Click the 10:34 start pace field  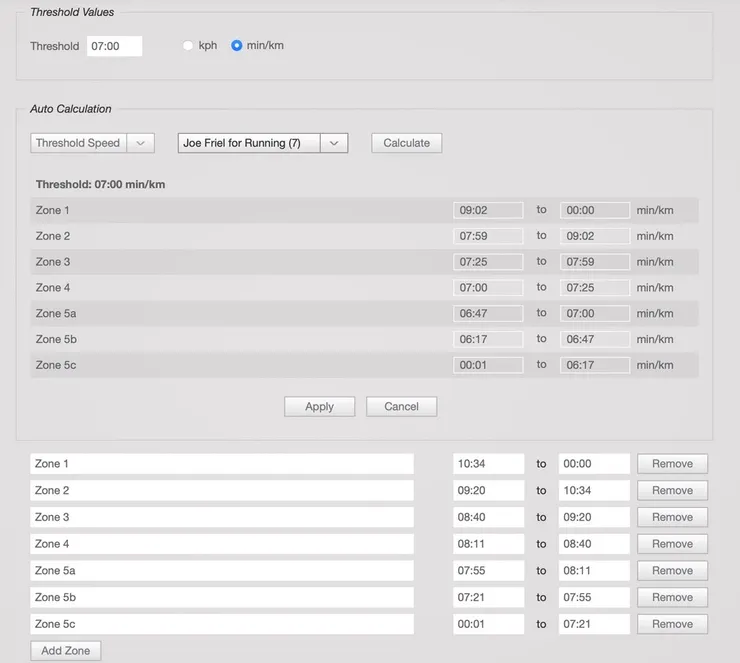click(x=488, y=464)
